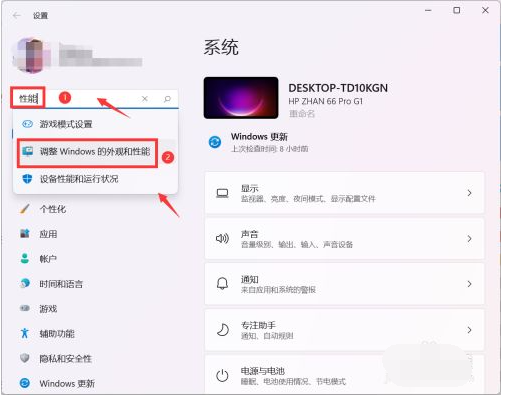Close the 设置 window
Viewport: 505px width, 397px height.
pos(485,11)
